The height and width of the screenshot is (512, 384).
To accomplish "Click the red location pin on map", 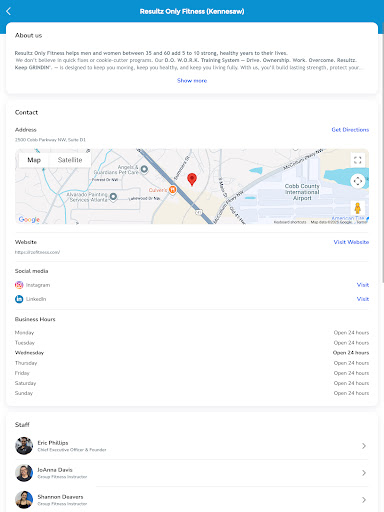I will pos(192,179).
